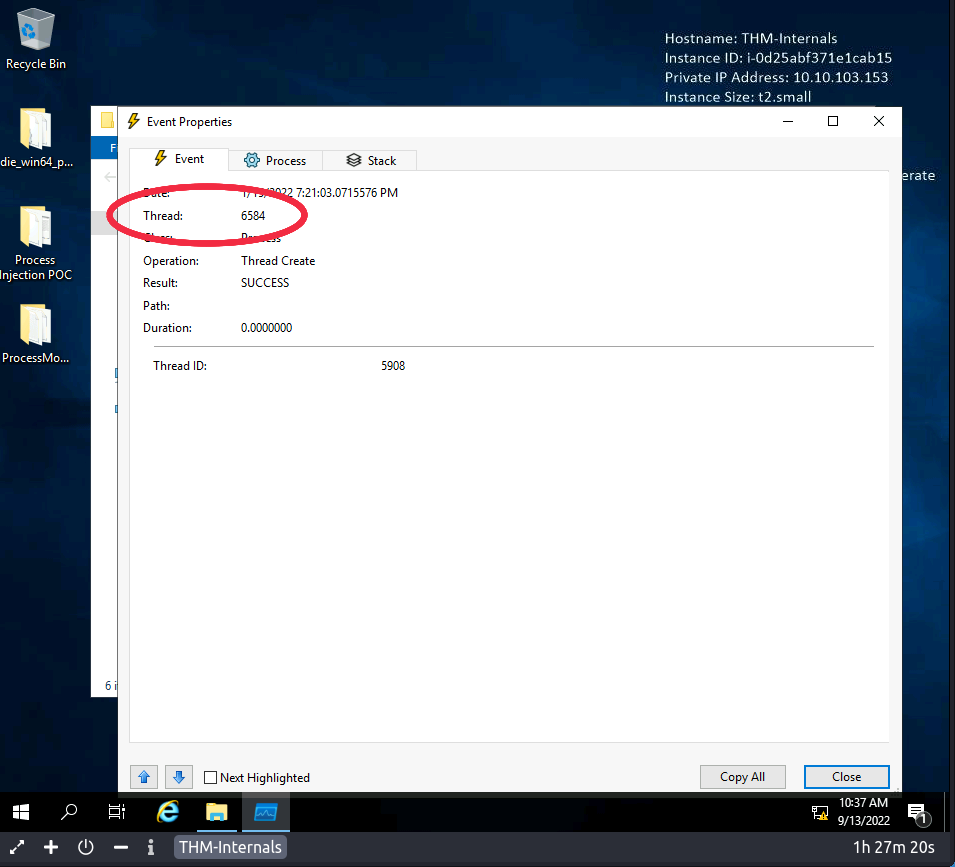
Task: Click the Close button in dialog
Action: 846,777
